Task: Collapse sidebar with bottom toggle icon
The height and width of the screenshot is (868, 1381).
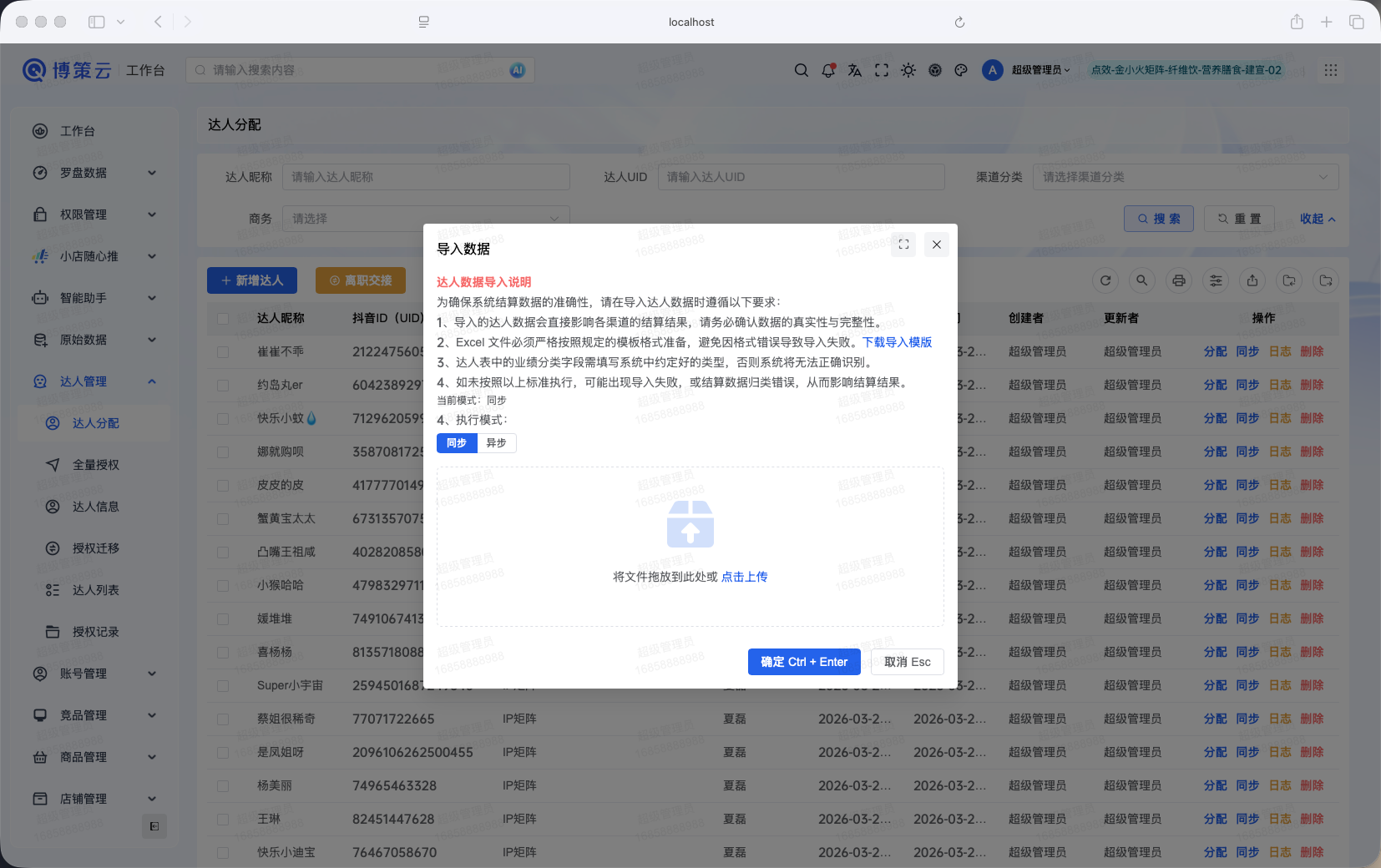Action: tap(154, 826)
